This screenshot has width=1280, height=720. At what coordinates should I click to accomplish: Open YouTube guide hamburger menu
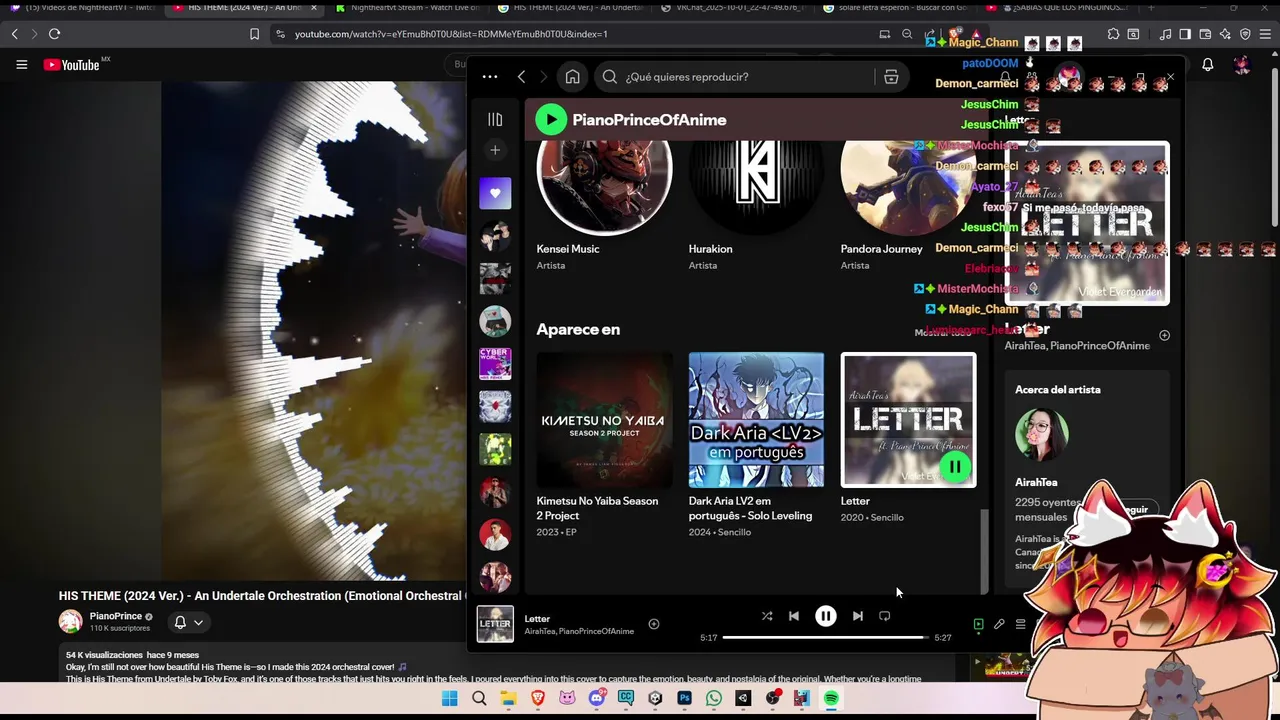point(21,65)
